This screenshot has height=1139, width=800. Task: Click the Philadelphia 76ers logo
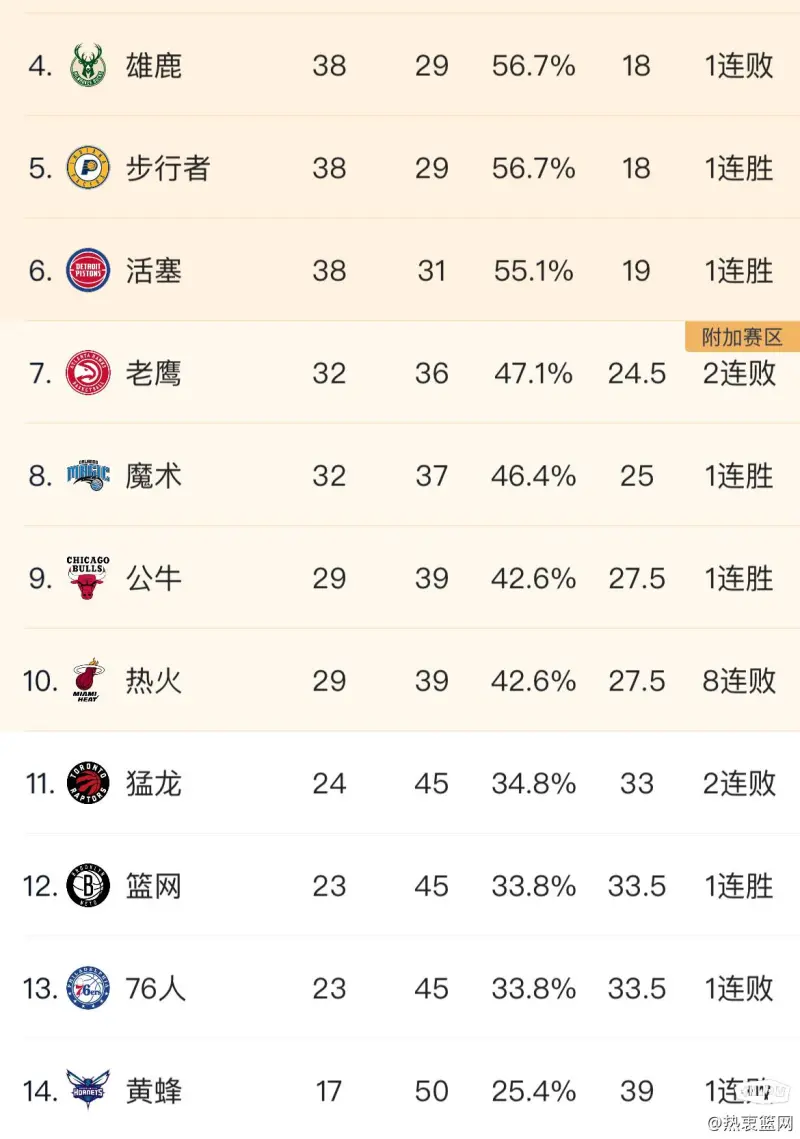pos(88,988)
